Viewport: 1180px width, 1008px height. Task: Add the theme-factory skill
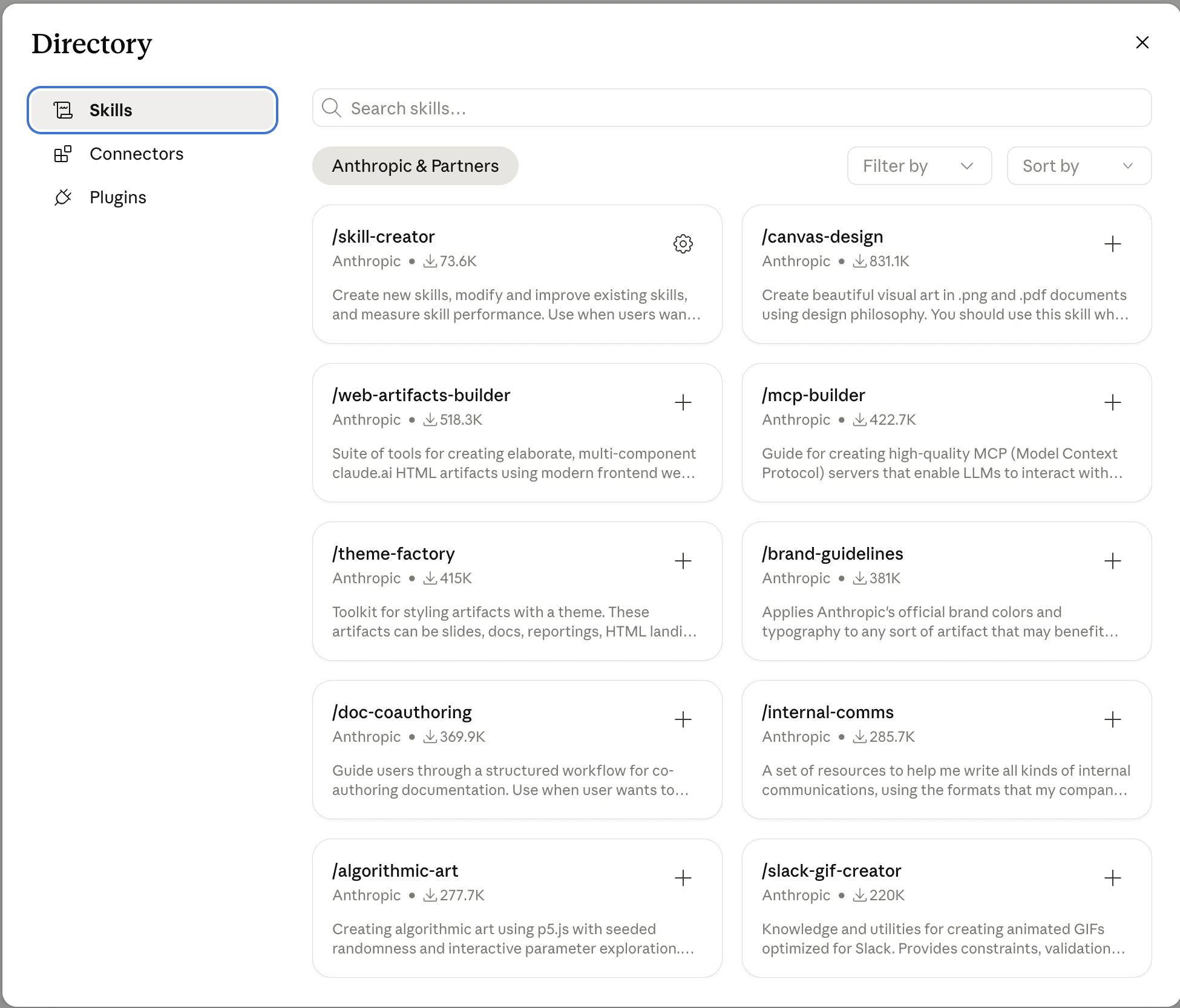tap(683, 561)
